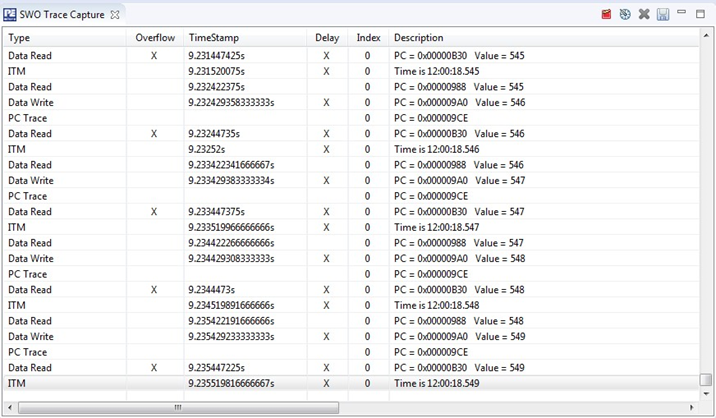Minimize the SWO Trace Capture view

click(x=681, y=12)
